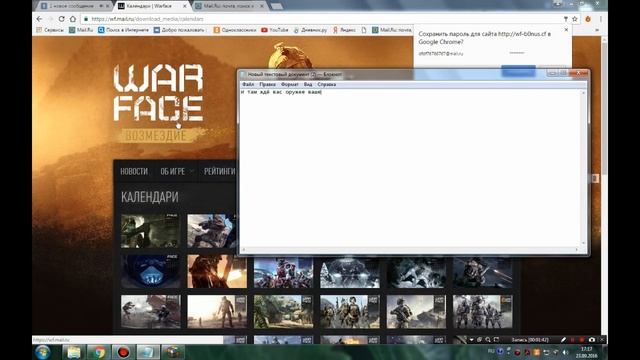Click the Warface logo on the page
The image size is (640, 360).
click(158, 93)
